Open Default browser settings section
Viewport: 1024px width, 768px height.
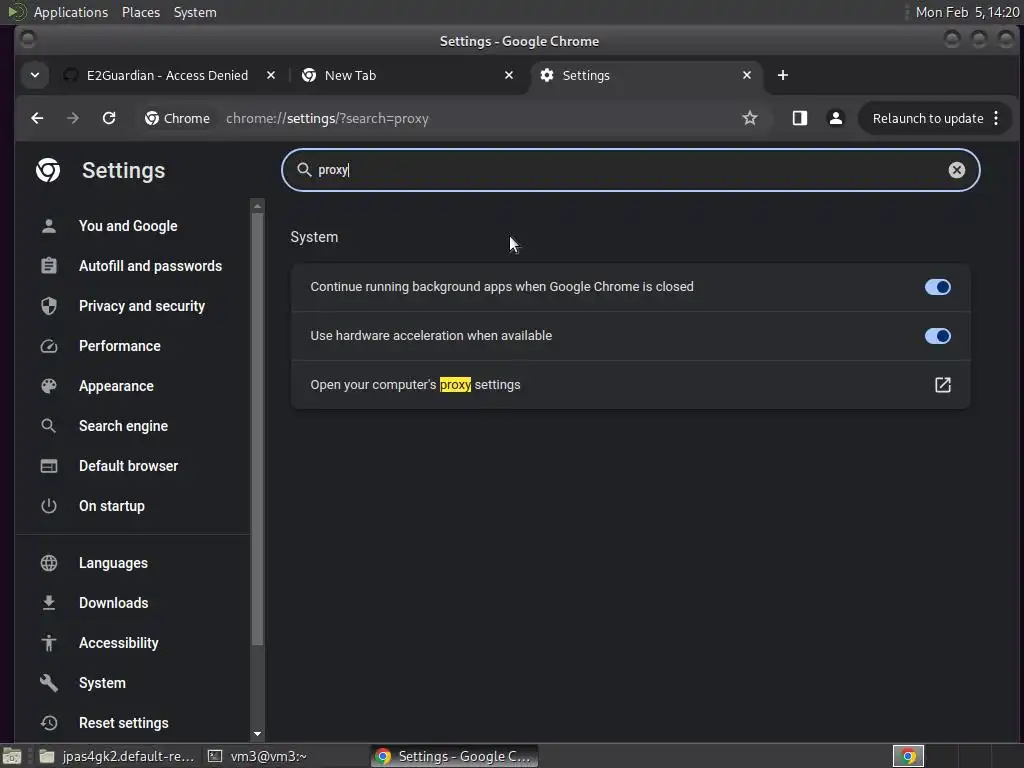click(x=129, y=466)
